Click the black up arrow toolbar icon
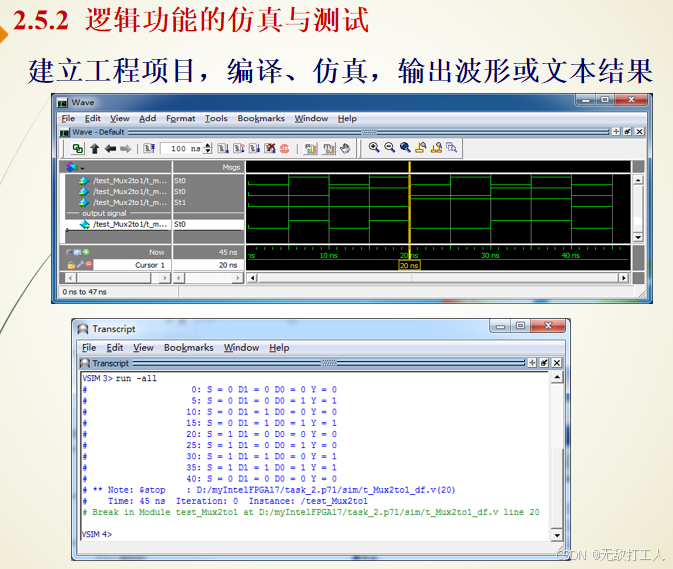This screenshot has height=569, width=673. pyautogui.click(x=95, y=148)
